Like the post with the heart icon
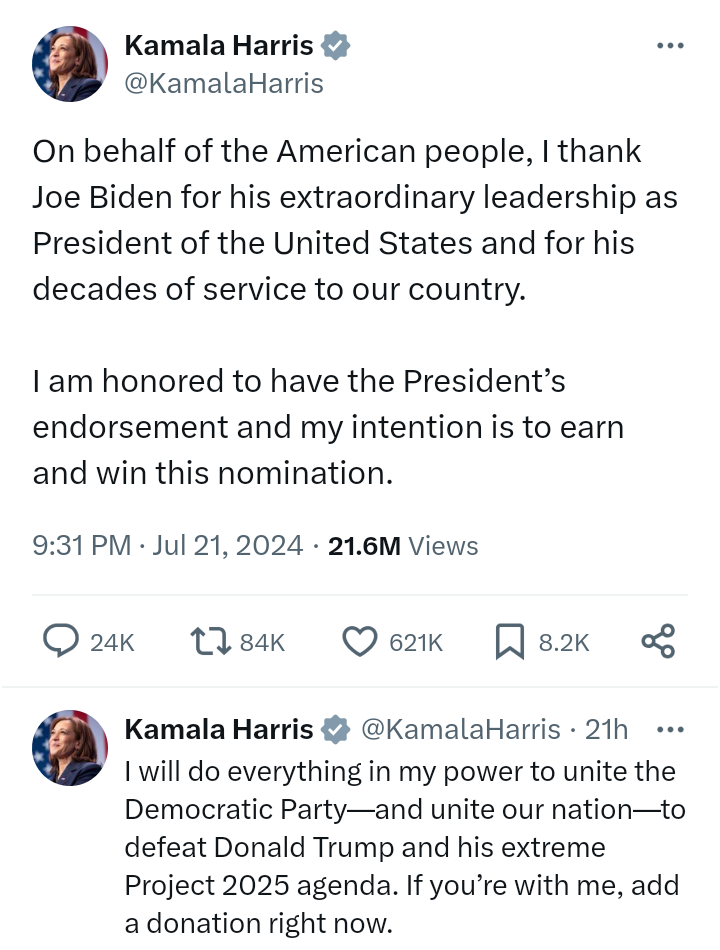This screenshot has height=950, width=720. pyautogui.click(x=359, y=641)
